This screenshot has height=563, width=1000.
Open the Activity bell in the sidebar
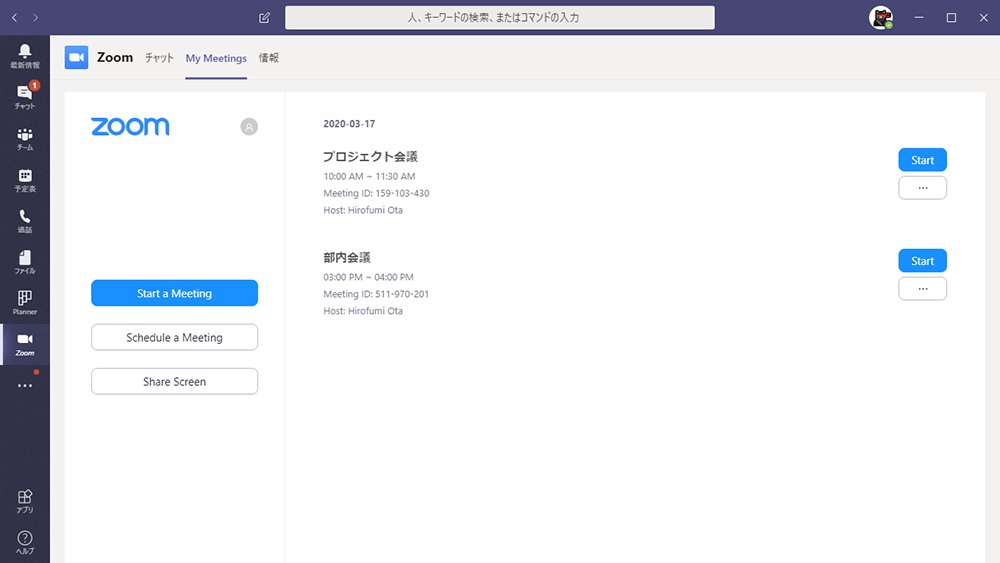[25, 55]
